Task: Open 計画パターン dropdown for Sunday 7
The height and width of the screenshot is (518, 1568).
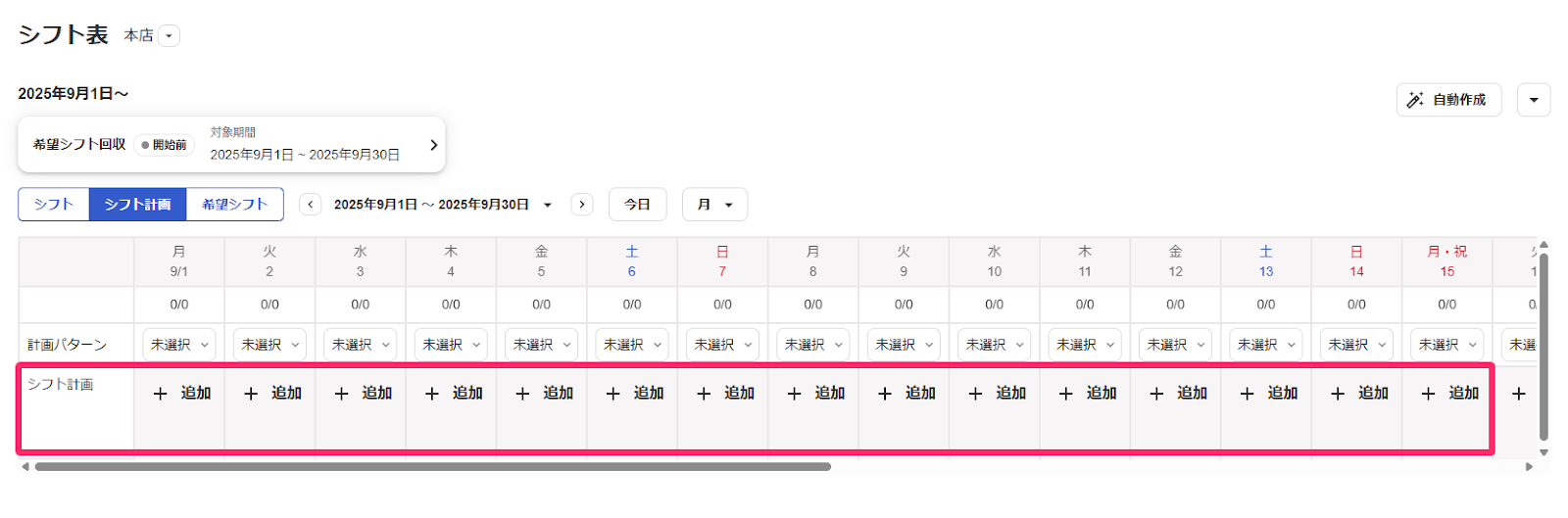Action: coord(722,345)
